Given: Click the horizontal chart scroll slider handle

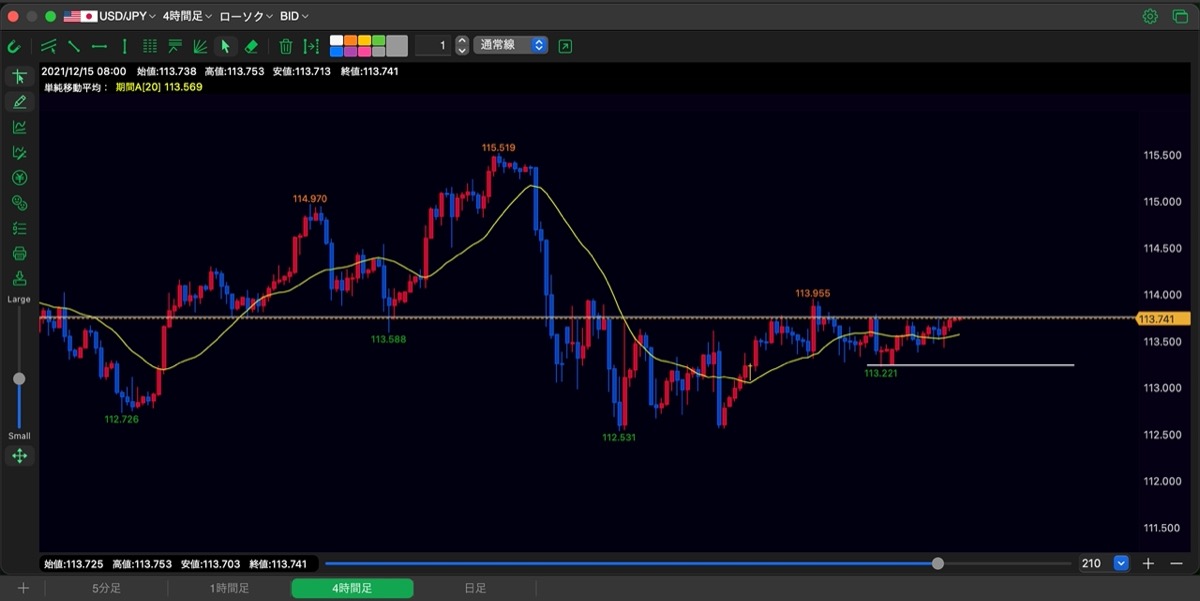Looking at the screenshot, I should coord(937,563).
